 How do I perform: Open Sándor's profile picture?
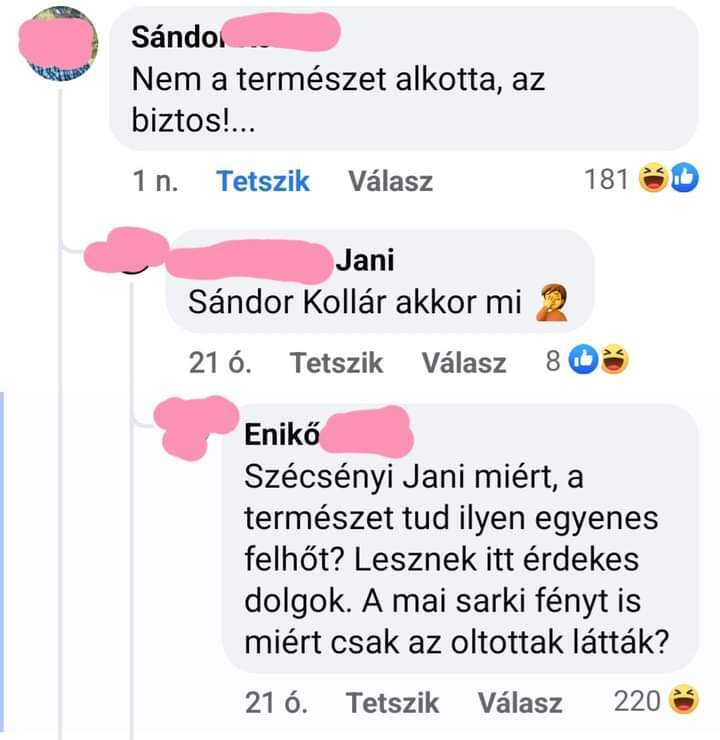coord(59,43)
